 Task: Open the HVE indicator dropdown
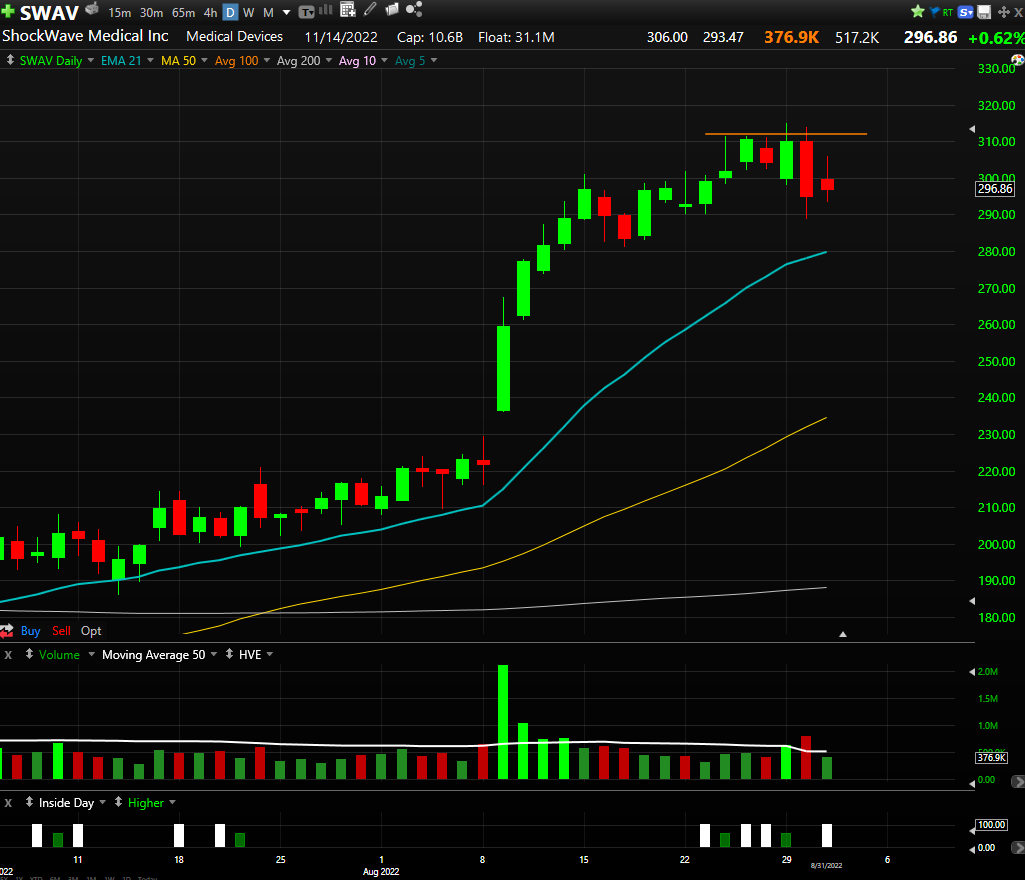[270, 654]
